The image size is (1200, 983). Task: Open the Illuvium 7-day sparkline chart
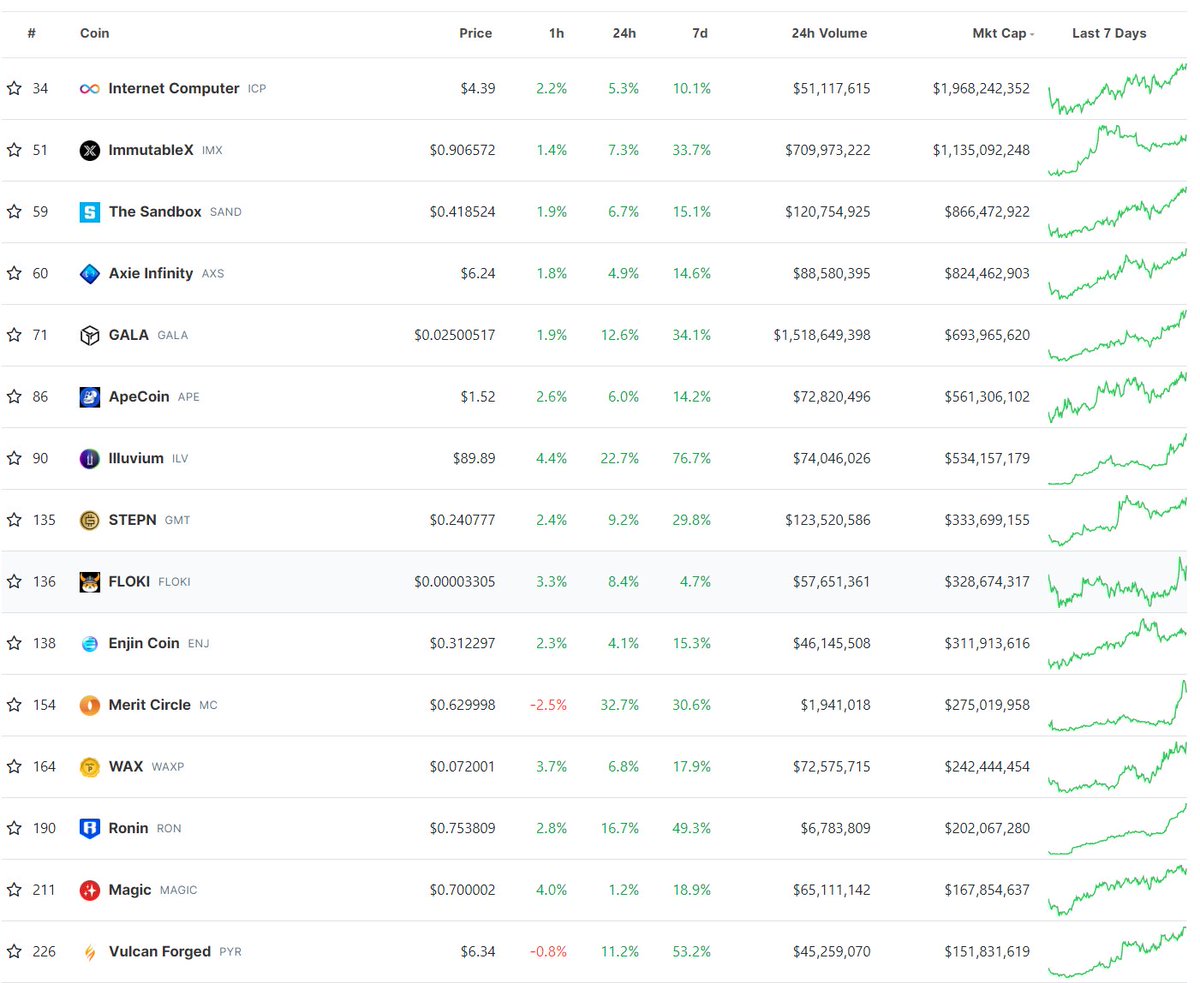[1117, 458]
